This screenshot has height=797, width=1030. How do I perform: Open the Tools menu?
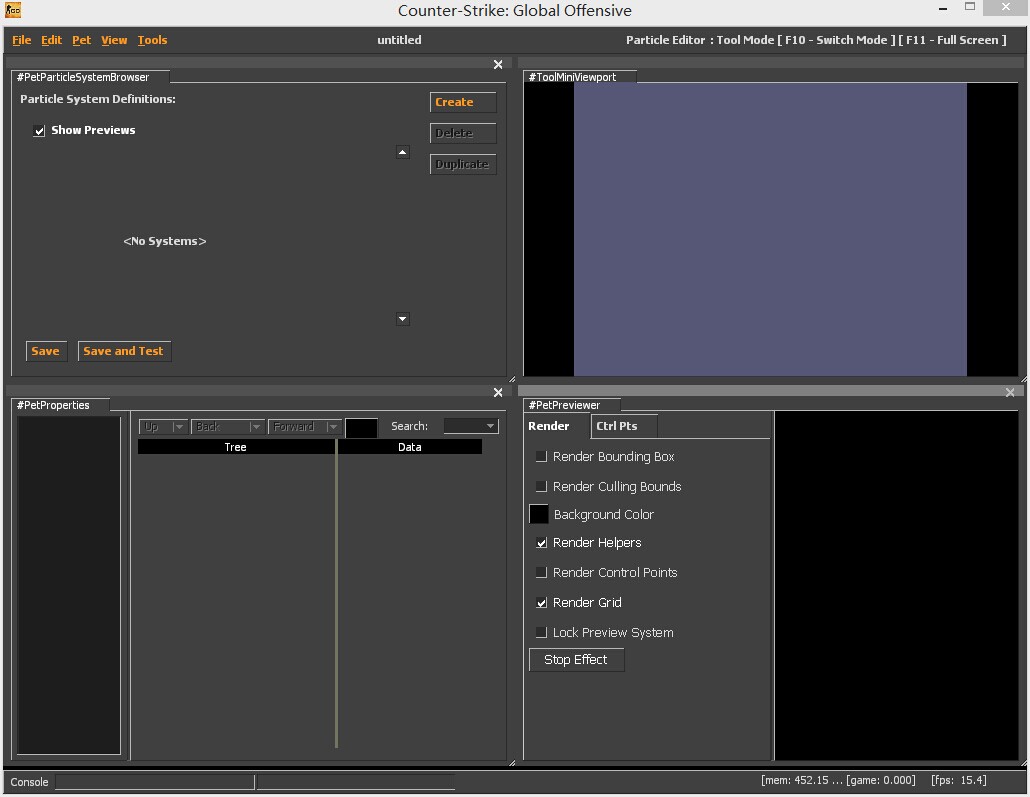click(x=152, y=40)
